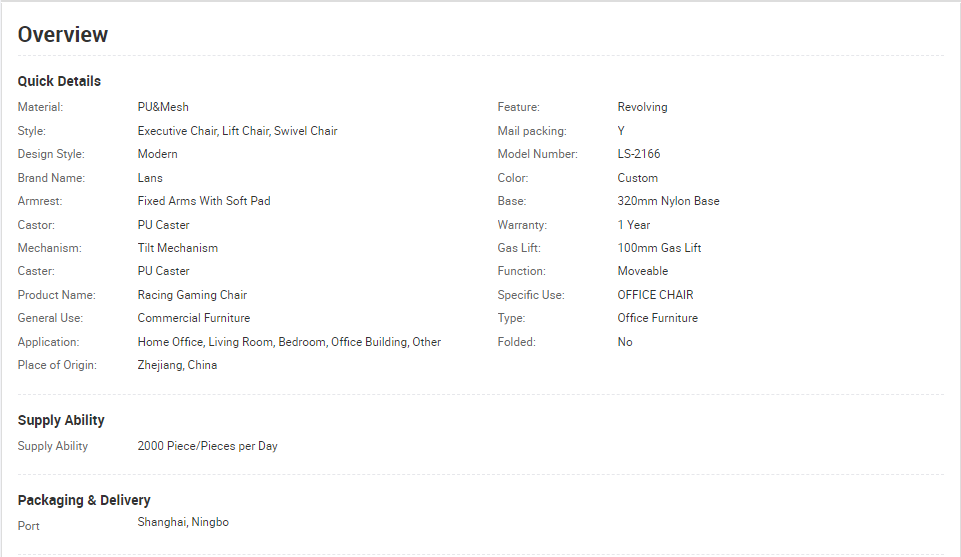Select the 100mm Gas Lift value
The image size is (961, 557).
(659, 248)
